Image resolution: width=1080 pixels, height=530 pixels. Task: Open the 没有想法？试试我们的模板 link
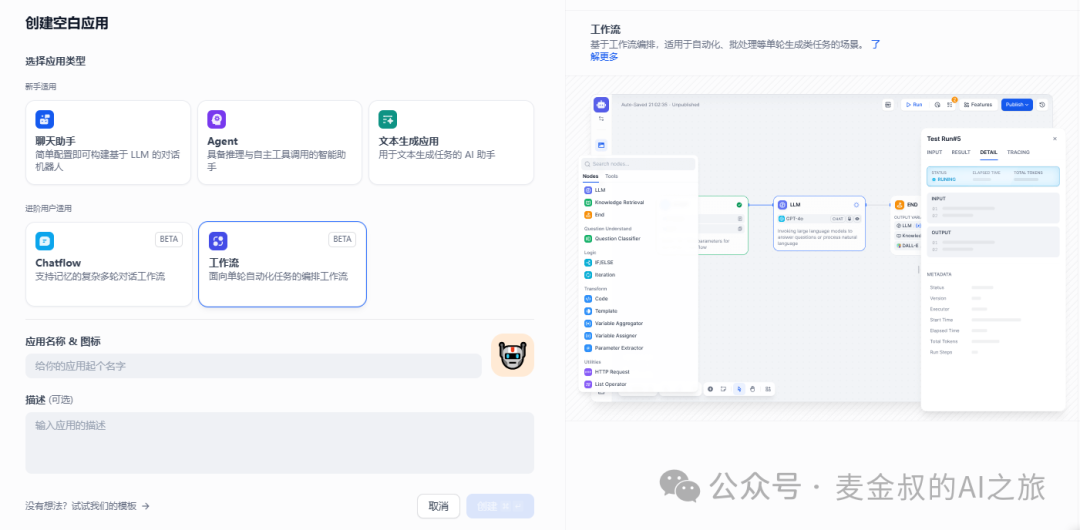click(x=87, y=506)
